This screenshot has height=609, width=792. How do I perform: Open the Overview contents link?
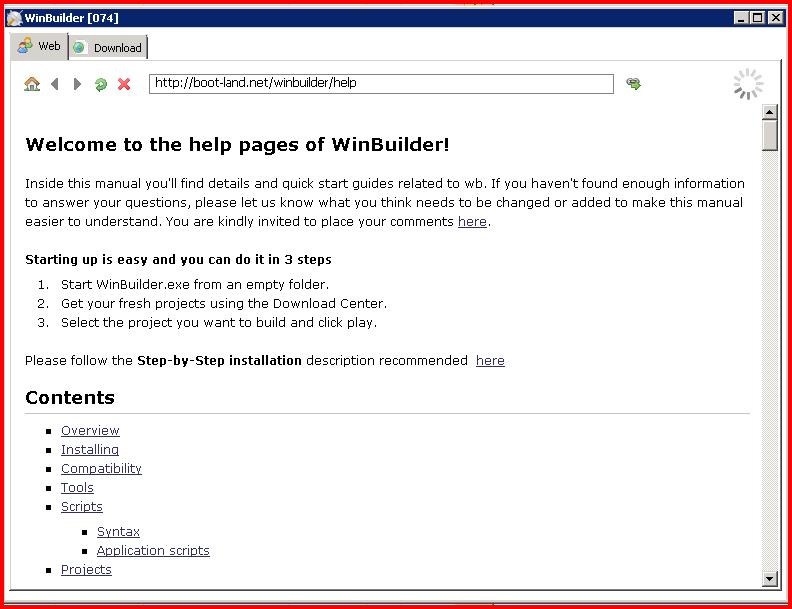click(90, 431)
